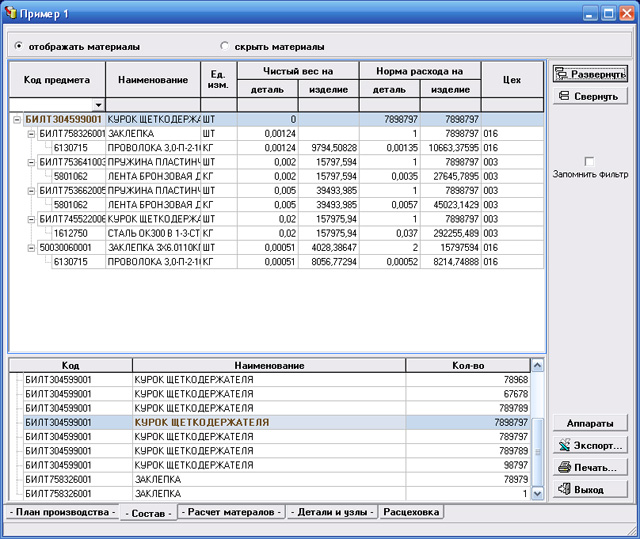
Task: Click the Свернуть collapse-all button
Action: pyautogui.click(x=590, y=96)
